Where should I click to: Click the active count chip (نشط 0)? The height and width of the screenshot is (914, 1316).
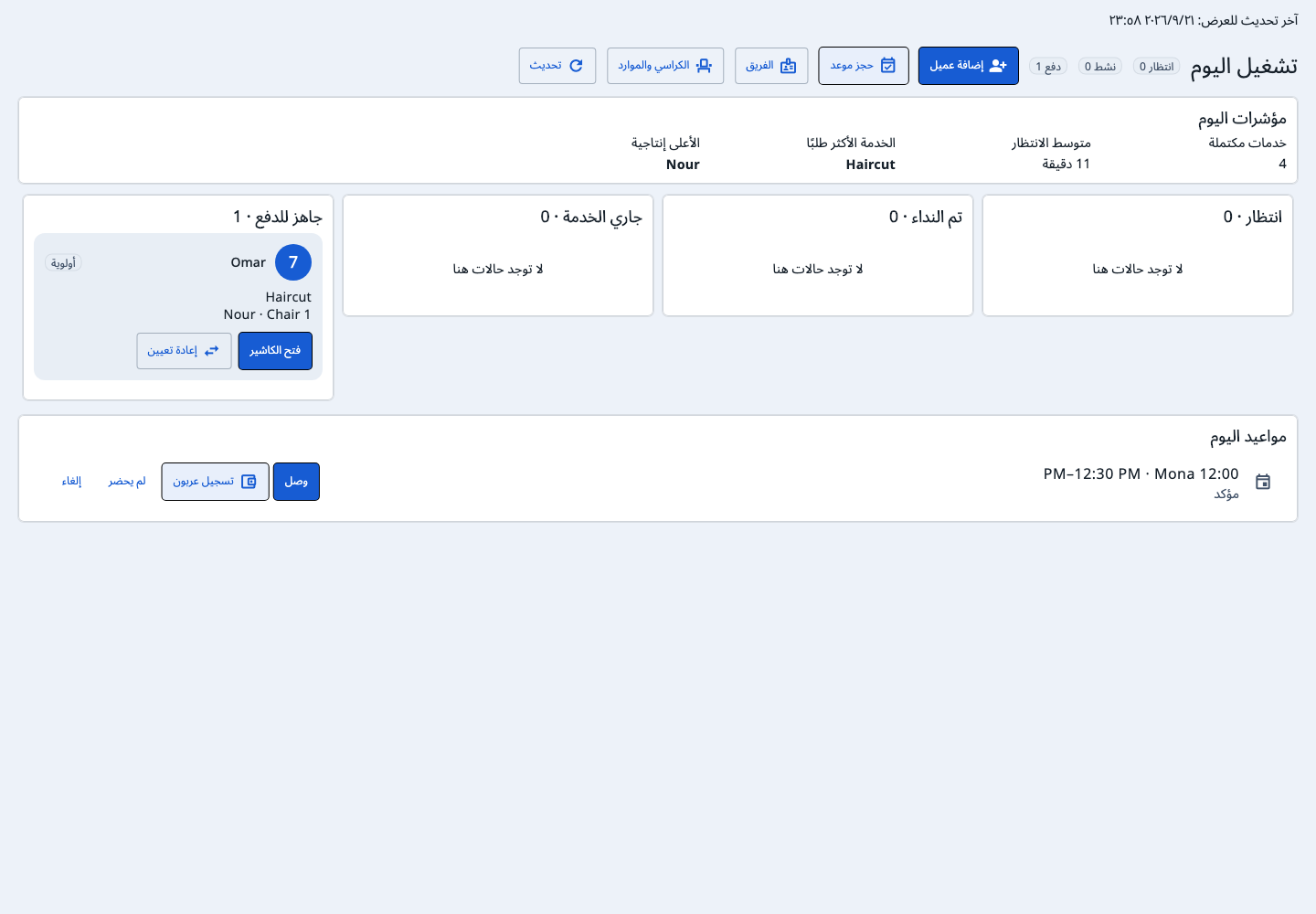click(x=1100, y=67)
